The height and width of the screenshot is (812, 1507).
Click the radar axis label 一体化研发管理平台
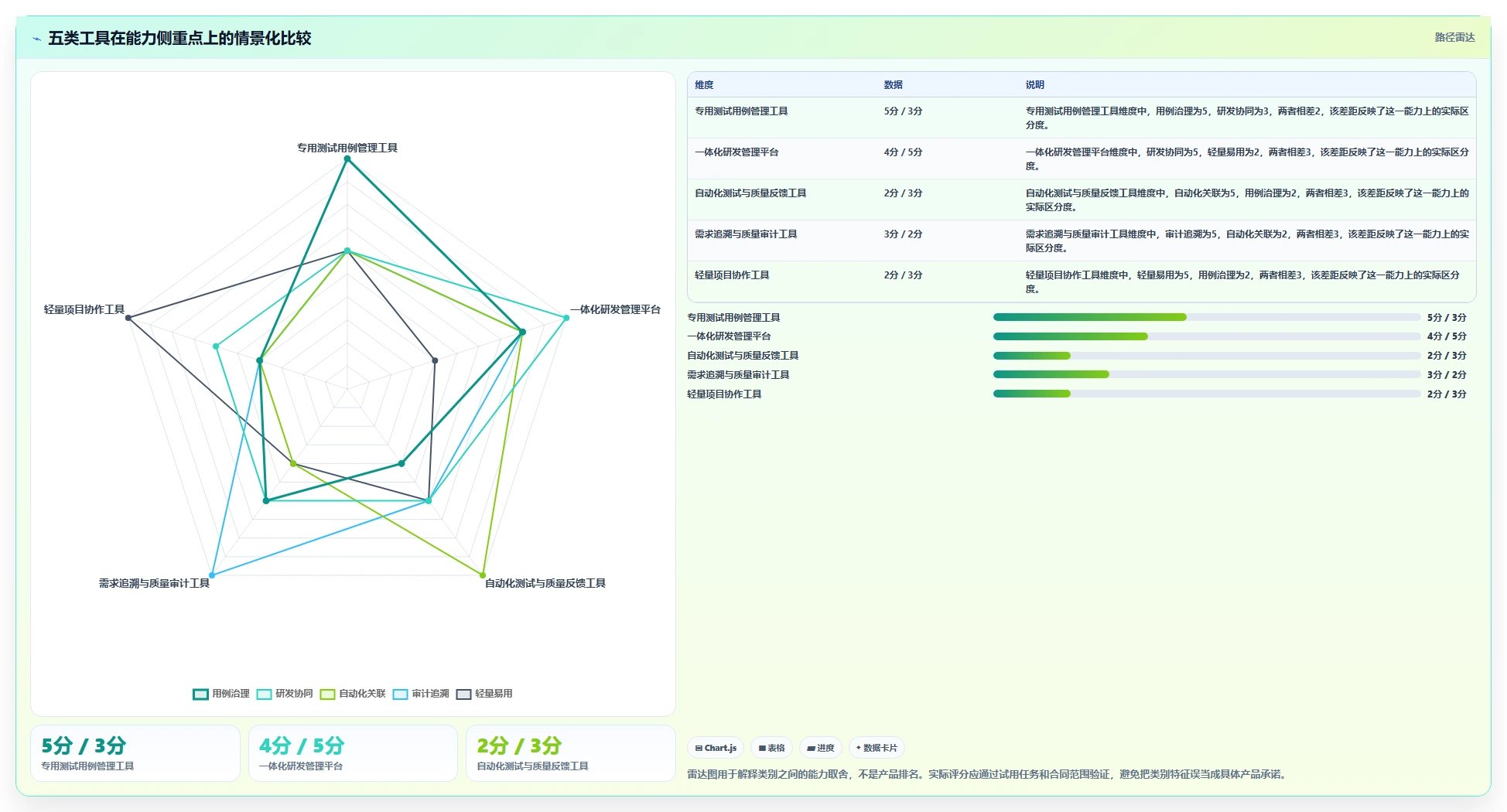coord(615,309)
